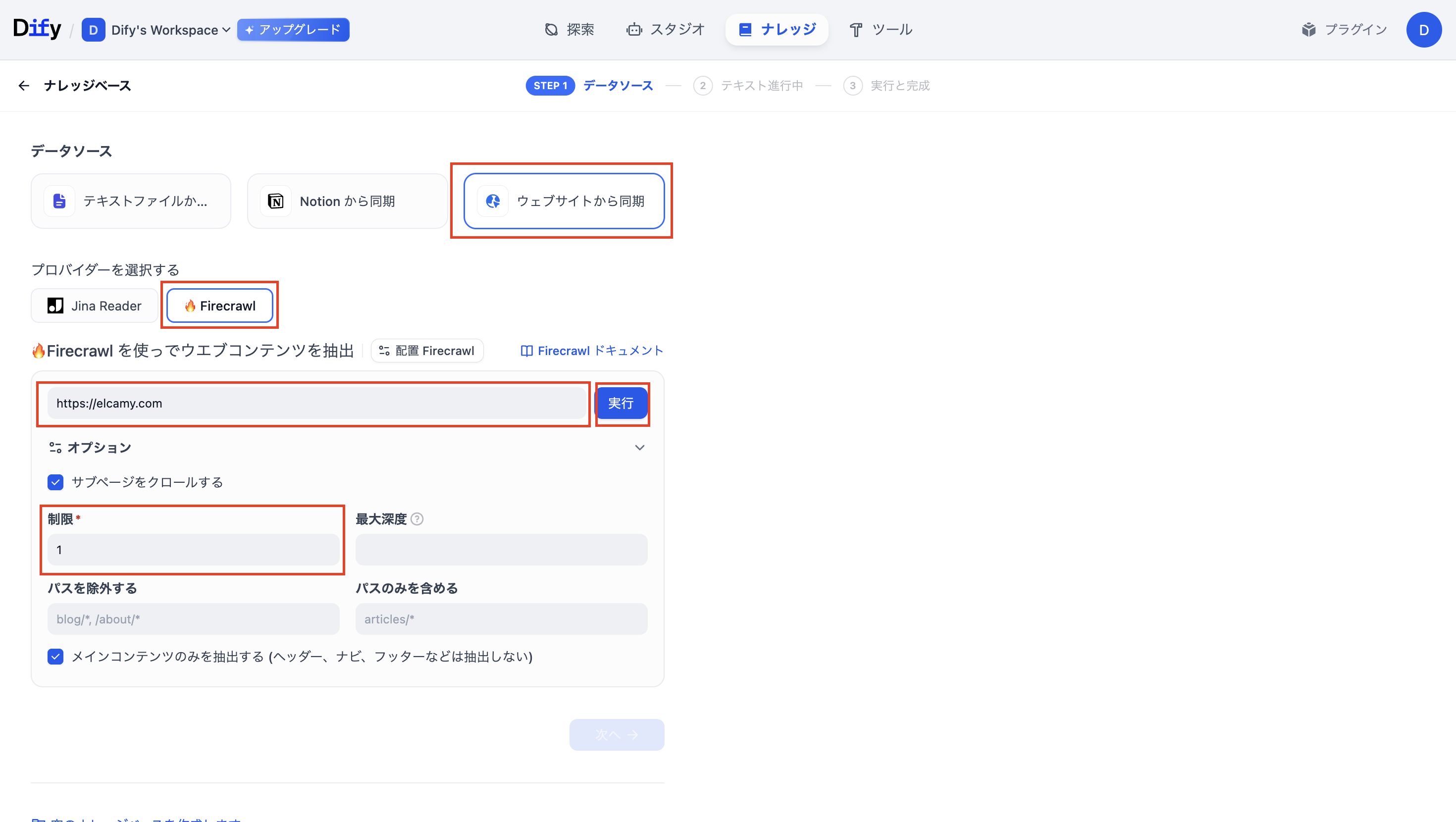Viewport: 1456px width, 822px height.
Task: Click the D user avatar
Action: (1423, 29)
